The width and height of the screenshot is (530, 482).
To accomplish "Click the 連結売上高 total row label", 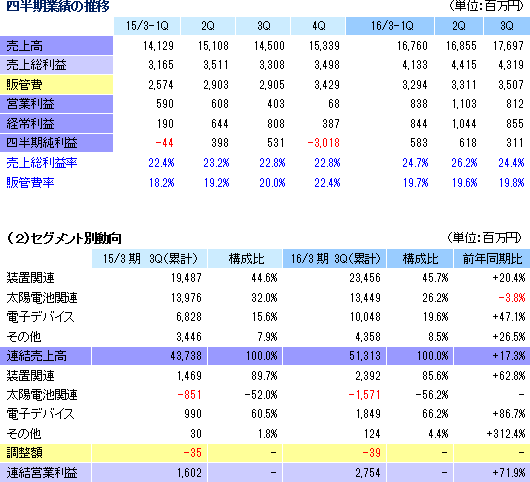I will pyautogui.click(x=45, y=356).
